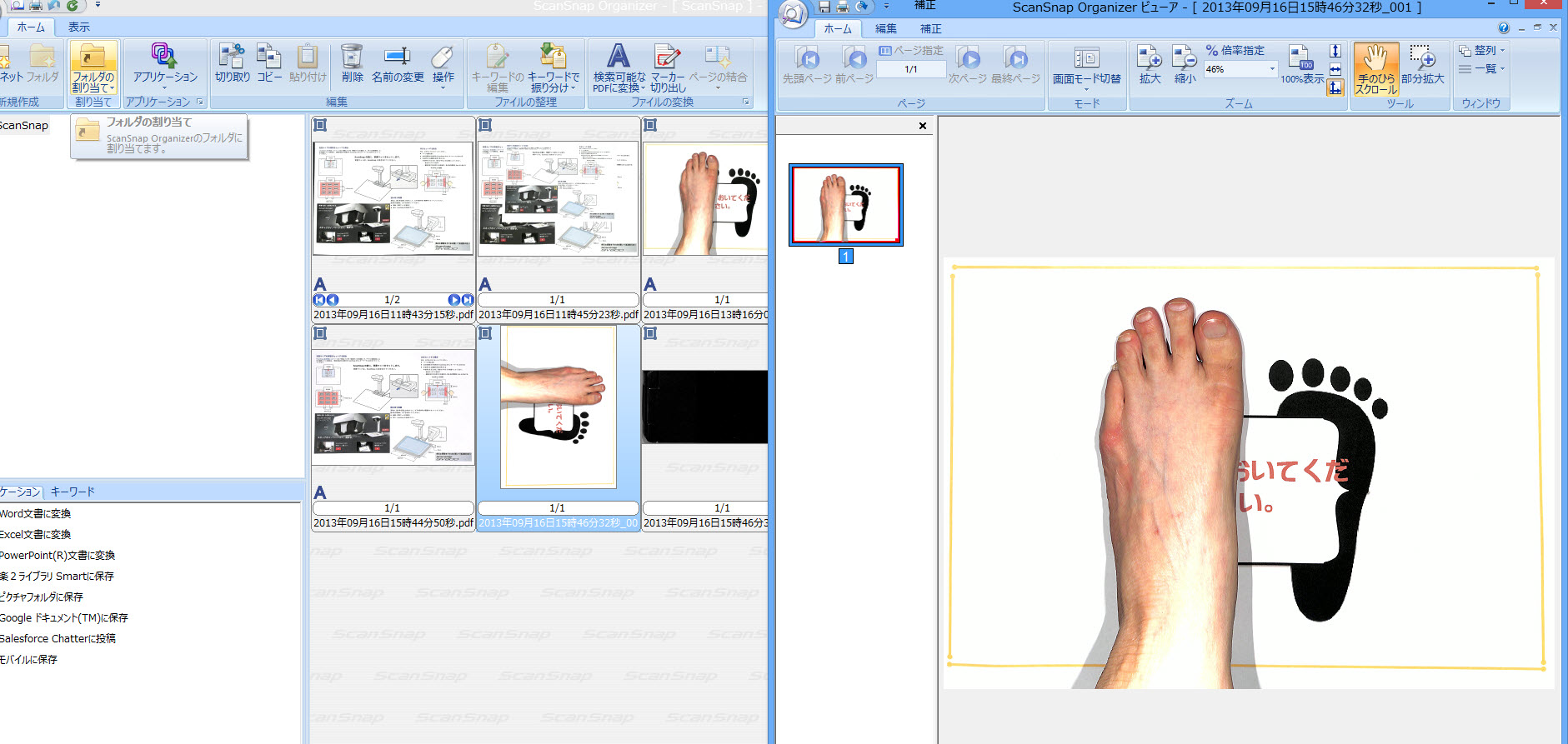Viewport: 1568px width, 744px height.
Task: Click Salesforce Chatterに投稿 in the list
Action: click(x=58, y=639)
